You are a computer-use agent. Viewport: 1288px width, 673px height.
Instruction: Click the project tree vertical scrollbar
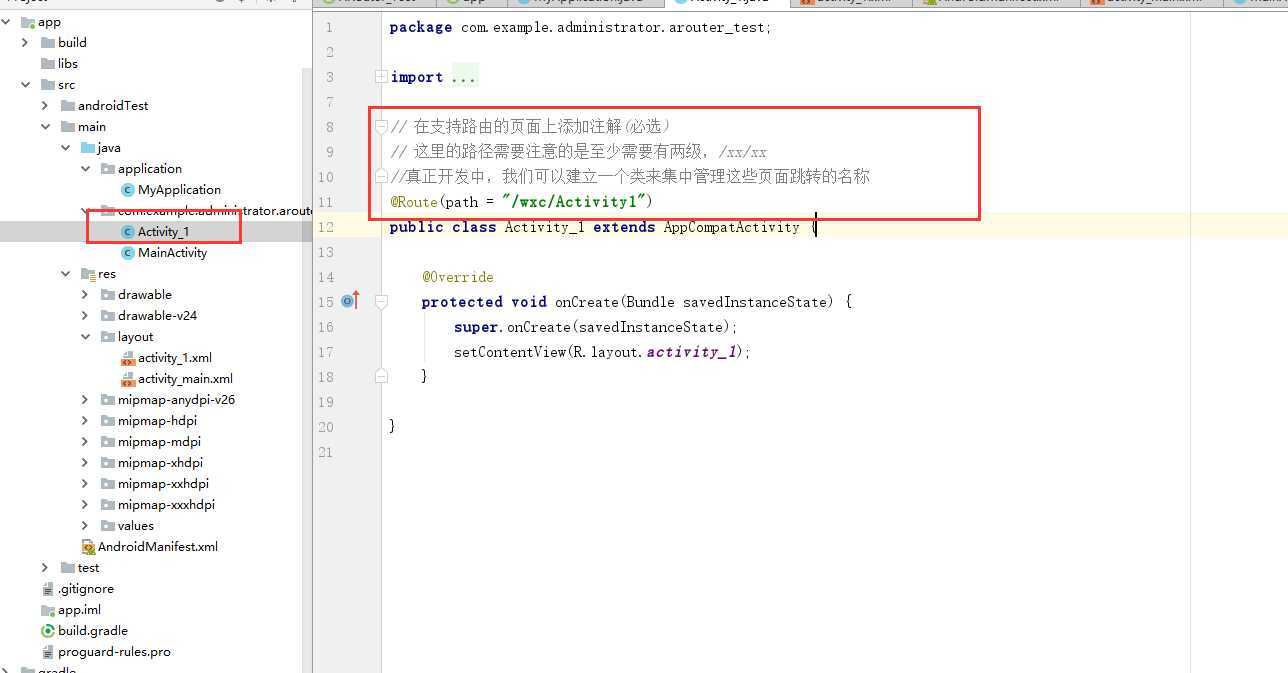[307, 369]
